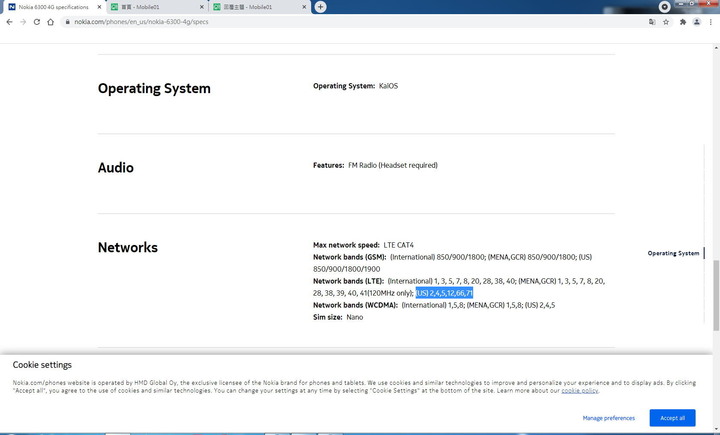
Task: Open the cookie policy link
Action: [579, 390]
